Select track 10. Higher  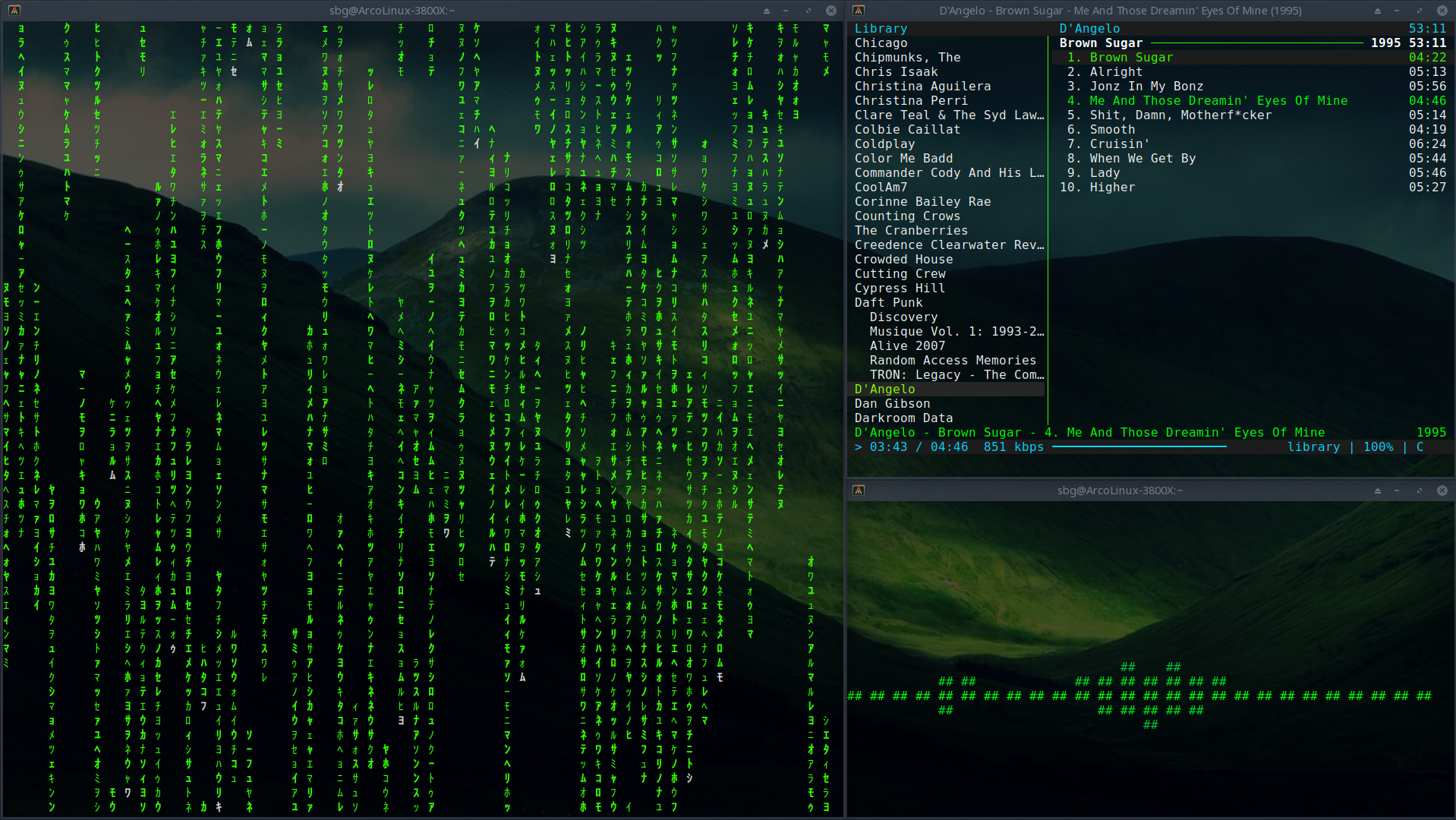(1253, 188)
